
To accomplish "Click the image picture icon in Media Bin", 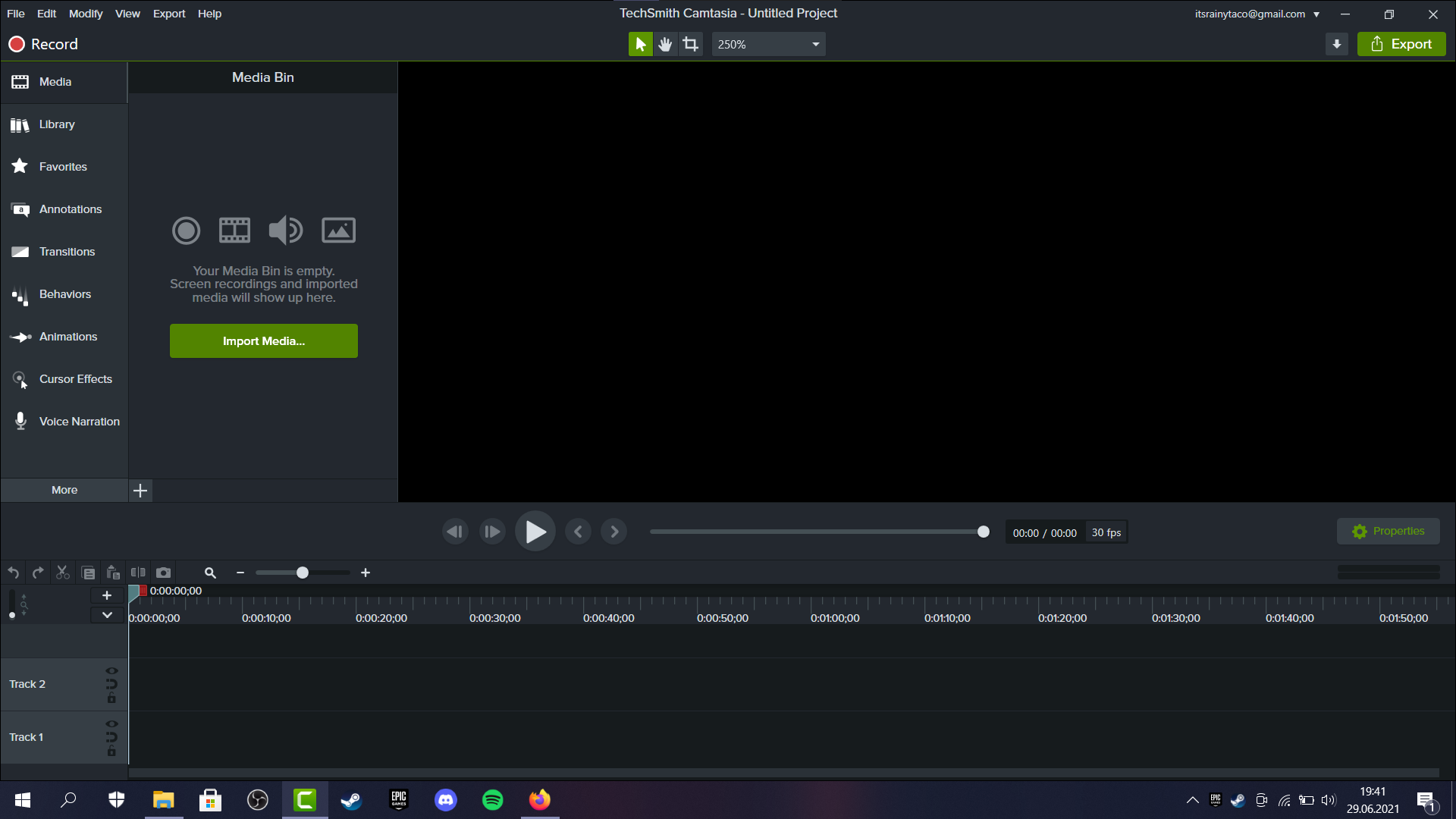I will [x=338, y=231].
